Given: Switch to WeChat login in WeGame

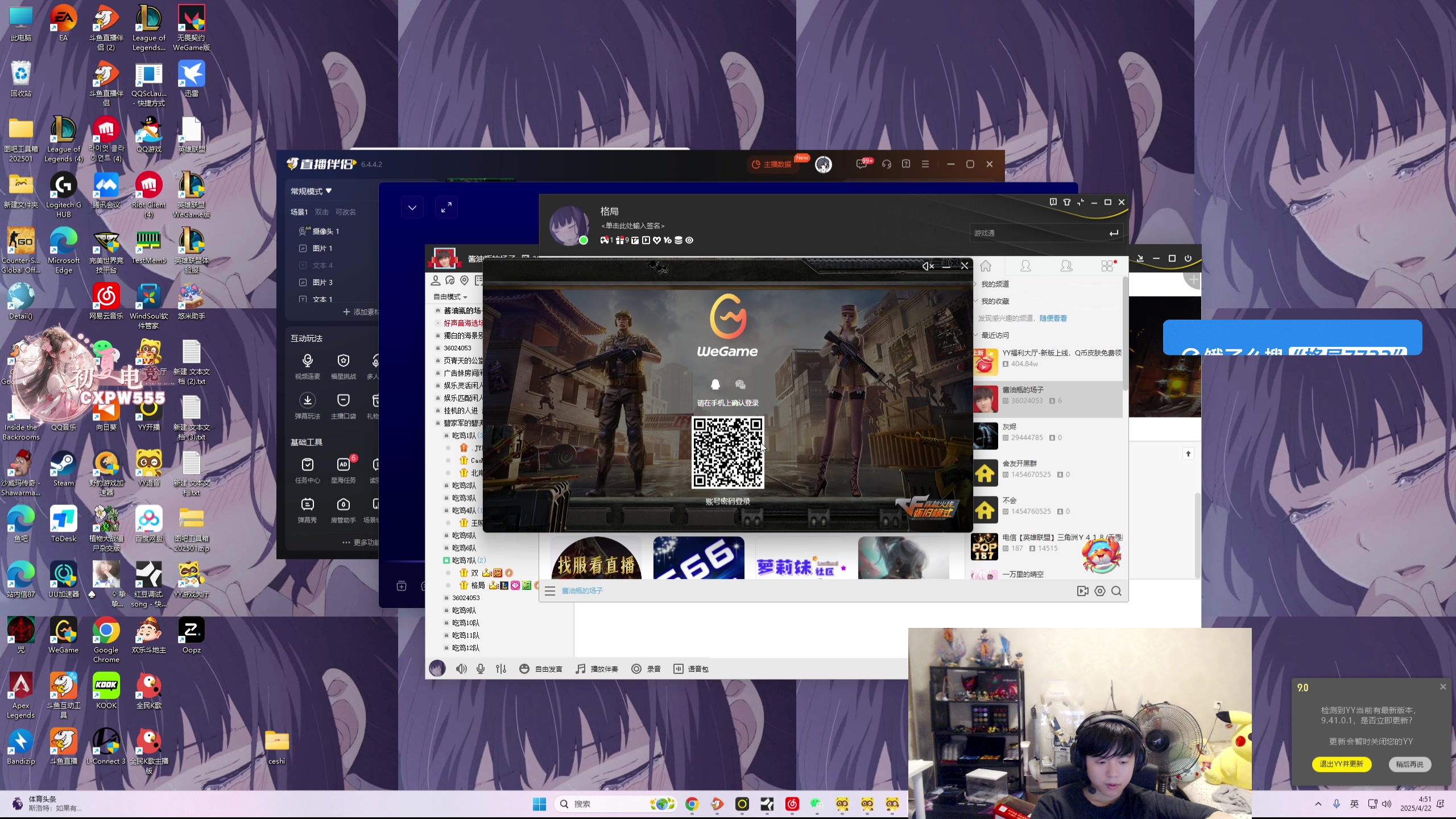Looking at the screenshot, I should click(740, 384).
